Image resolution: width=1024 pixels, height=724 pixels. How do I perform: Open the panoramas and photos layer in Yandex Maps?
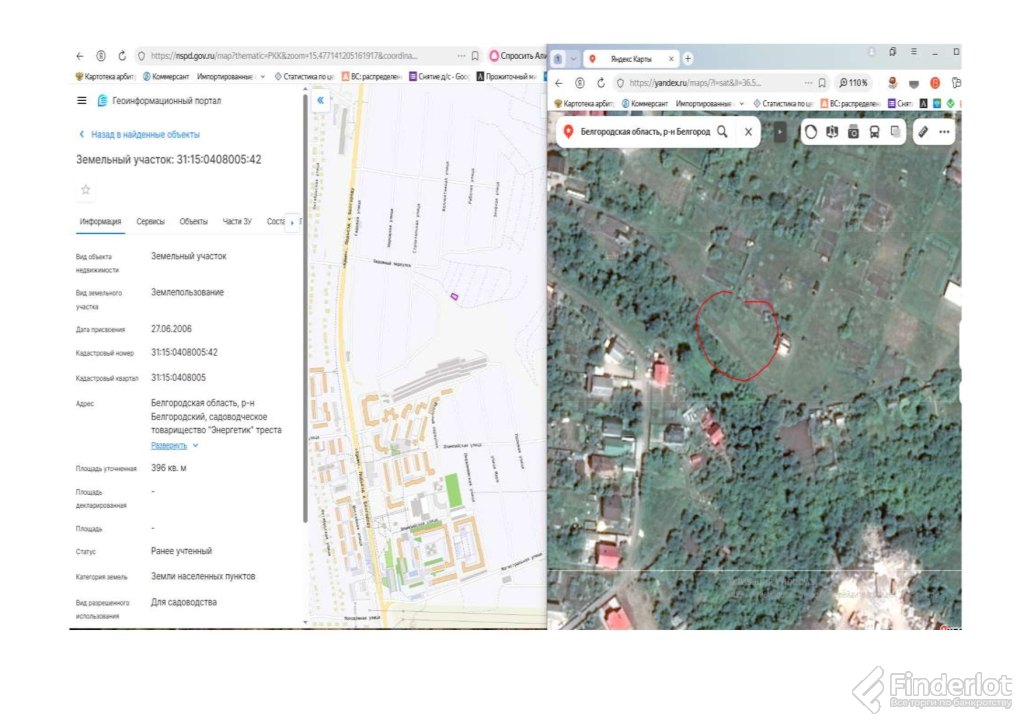[x=853, y=132]
